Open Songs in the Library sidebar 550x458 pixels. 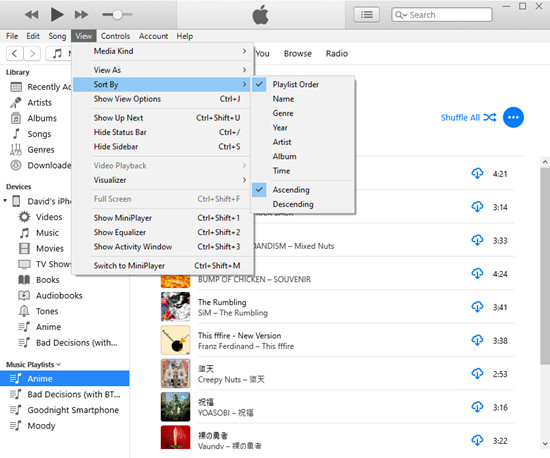pyautogui.click(x=32, y=134)
